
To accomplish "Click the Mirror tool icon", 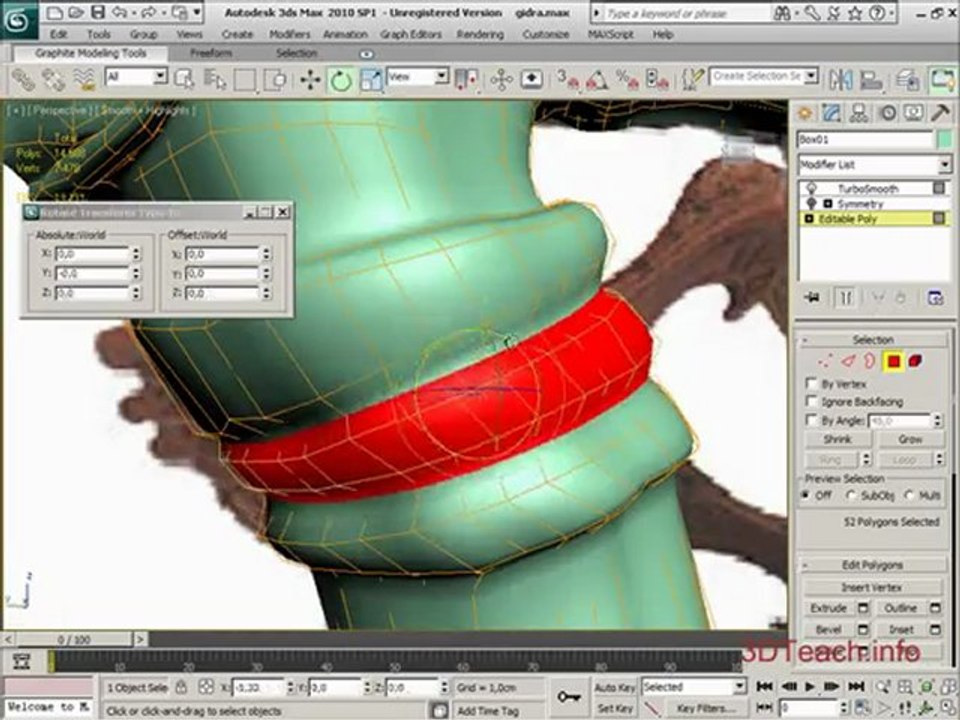I will click(841, 80).
